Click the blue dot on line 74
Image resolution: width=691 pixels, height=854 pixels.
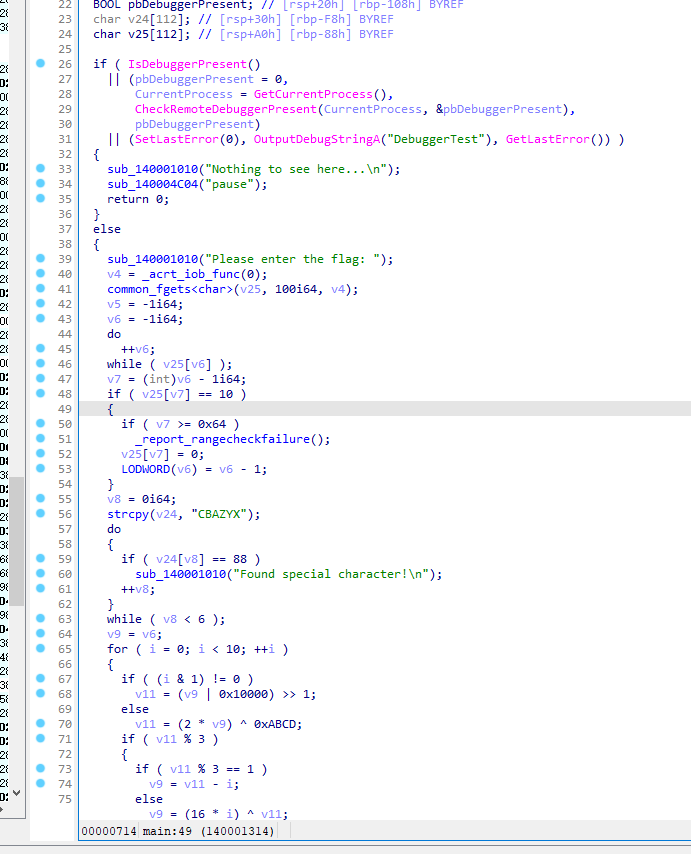click(40, 784)
